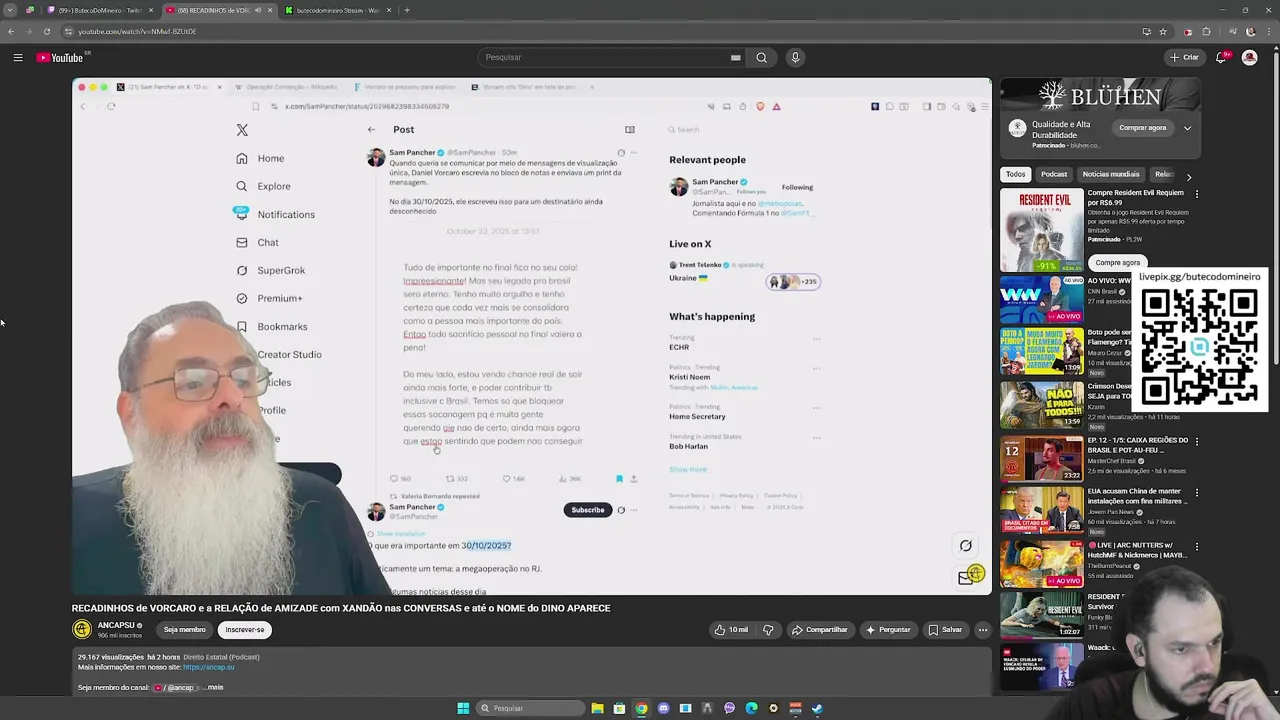1280x720 pixels.
Task: Open options menu for Resident Evil Requiem ad
Action: 1197,193
